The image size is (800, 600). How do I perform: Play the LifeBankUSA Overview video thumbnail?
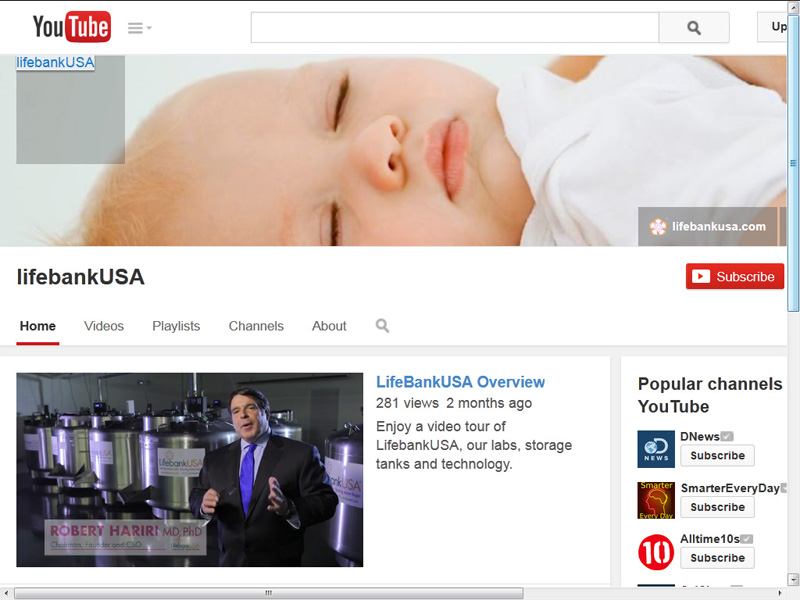(x=190, y=470)
